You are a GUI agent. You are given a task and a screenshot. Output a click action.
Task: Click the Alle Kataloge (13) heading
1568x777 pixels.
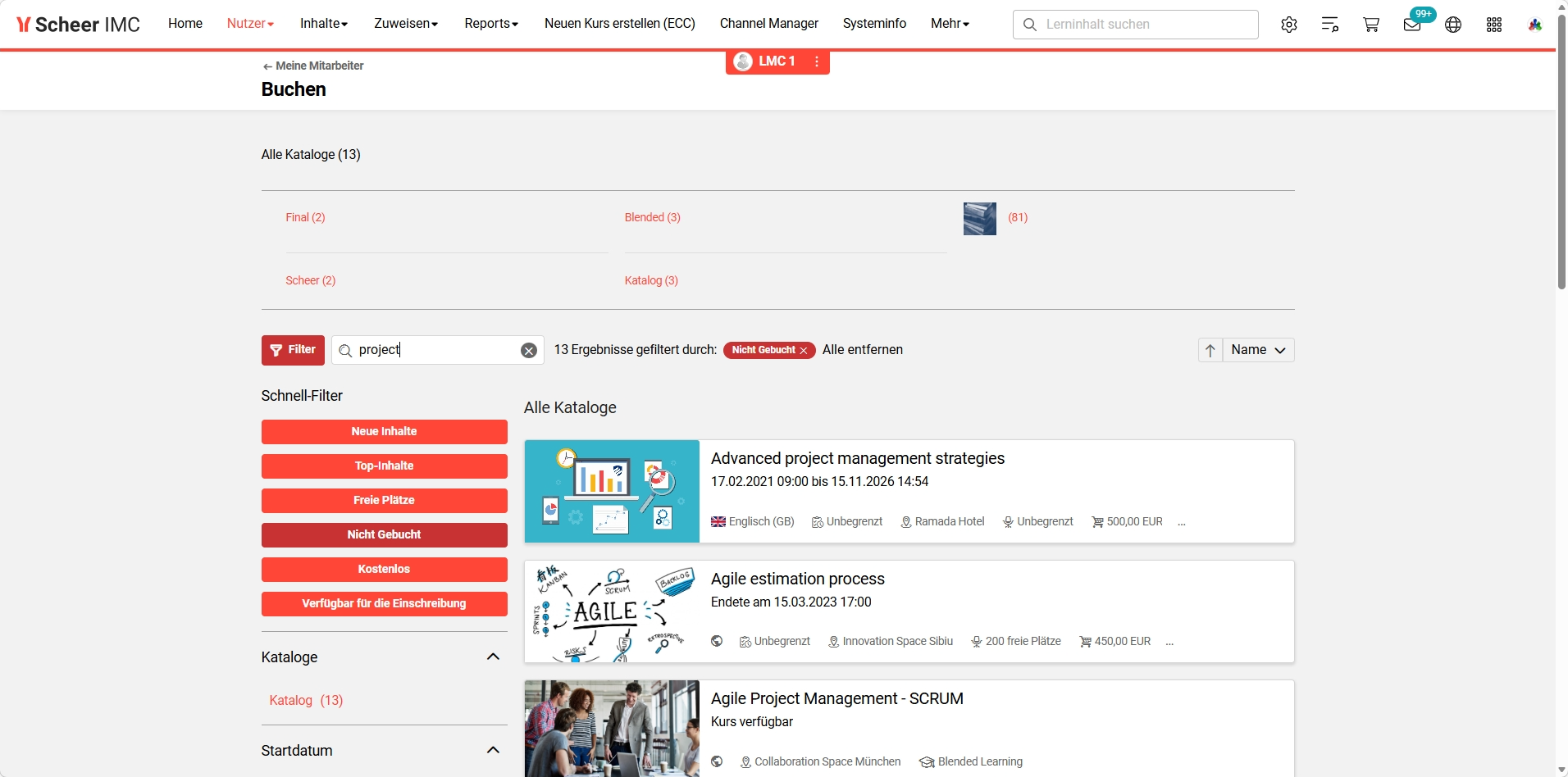311,154
